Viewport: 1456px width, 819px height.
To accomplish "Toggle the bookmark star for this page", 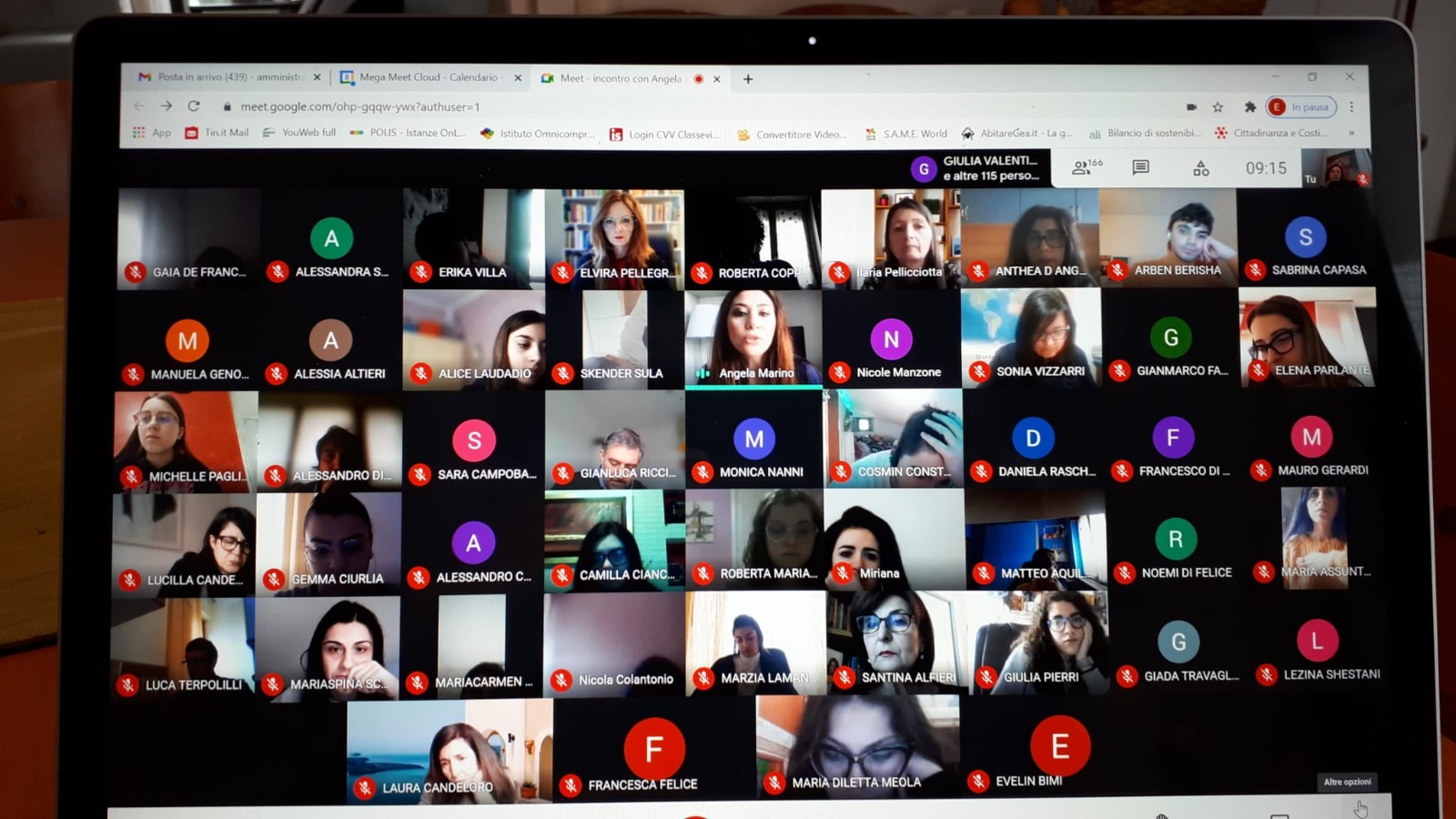I will (1218, 107).
